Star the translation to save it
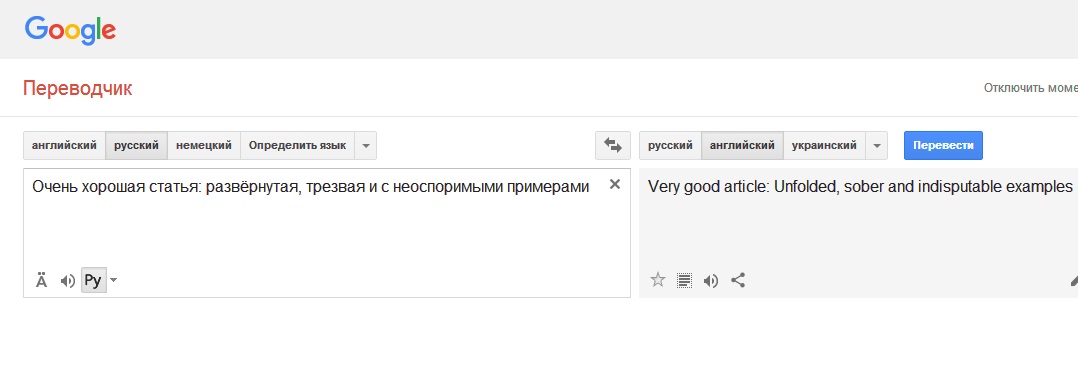Viewport: 1078px width, 386px height. tap(658, 280)
